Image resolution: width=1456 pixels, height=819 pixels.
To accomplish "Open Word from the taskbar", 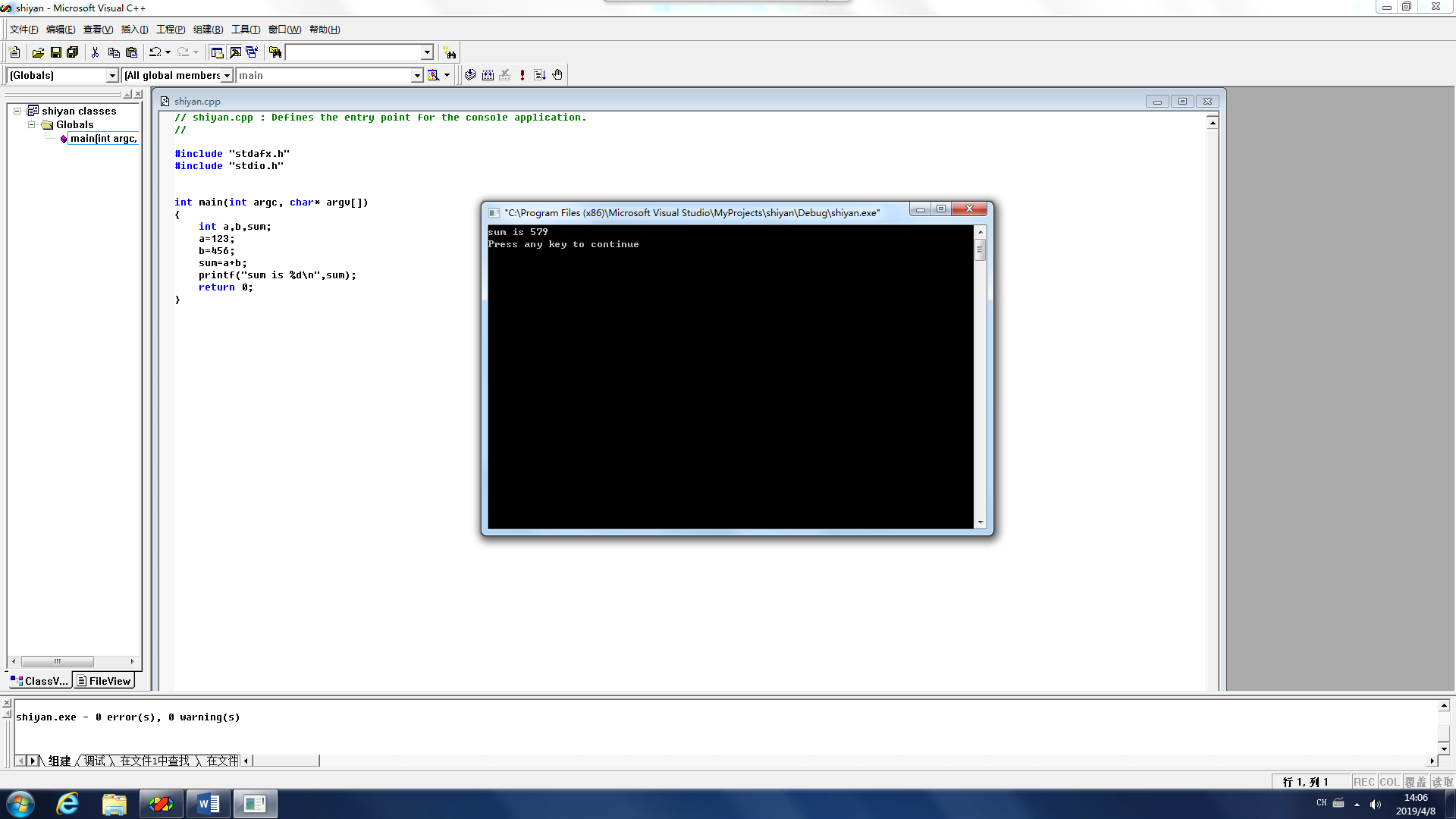I will click(208, 804).
